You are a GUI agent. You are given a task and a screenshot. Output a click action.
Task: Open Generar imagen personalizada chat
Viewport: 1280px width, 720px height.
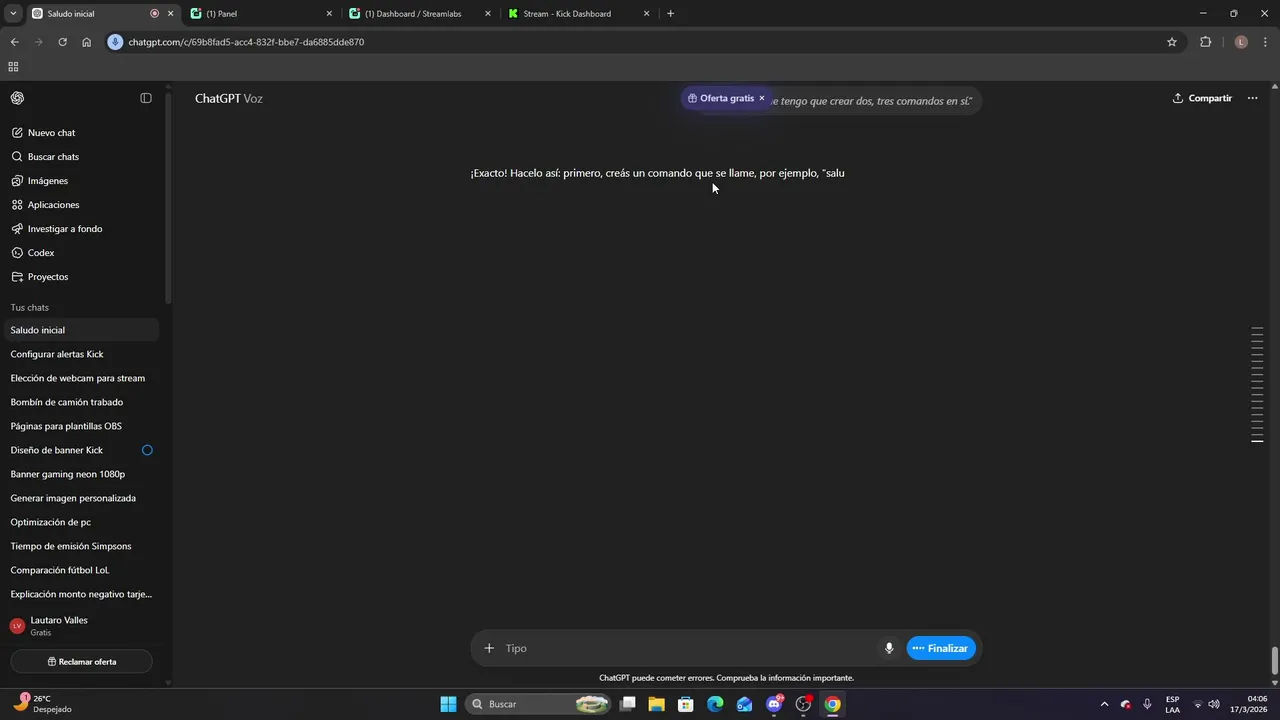coord(80,498)
